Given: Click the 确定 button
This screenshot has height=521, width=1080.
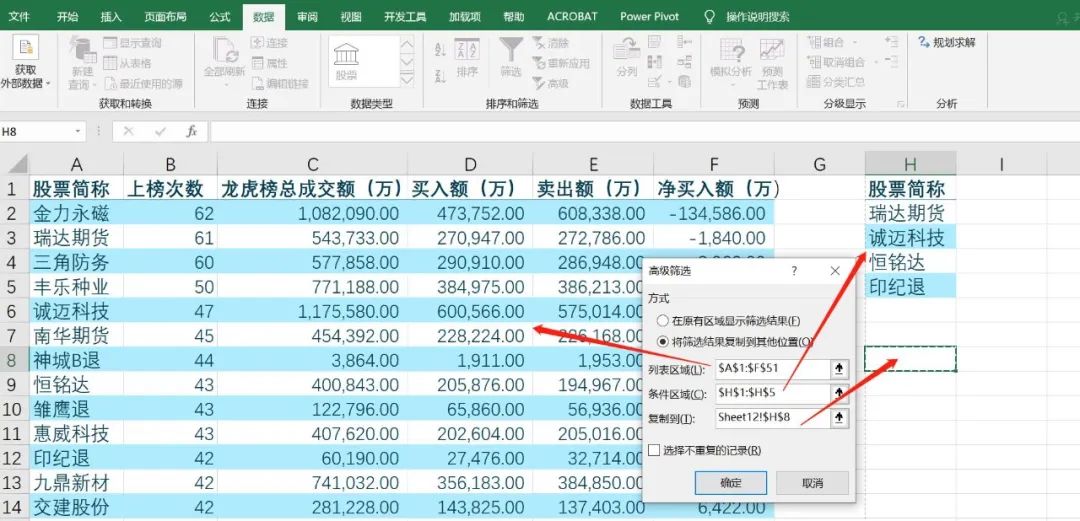Looking at the screenshot, I should 731,483.
